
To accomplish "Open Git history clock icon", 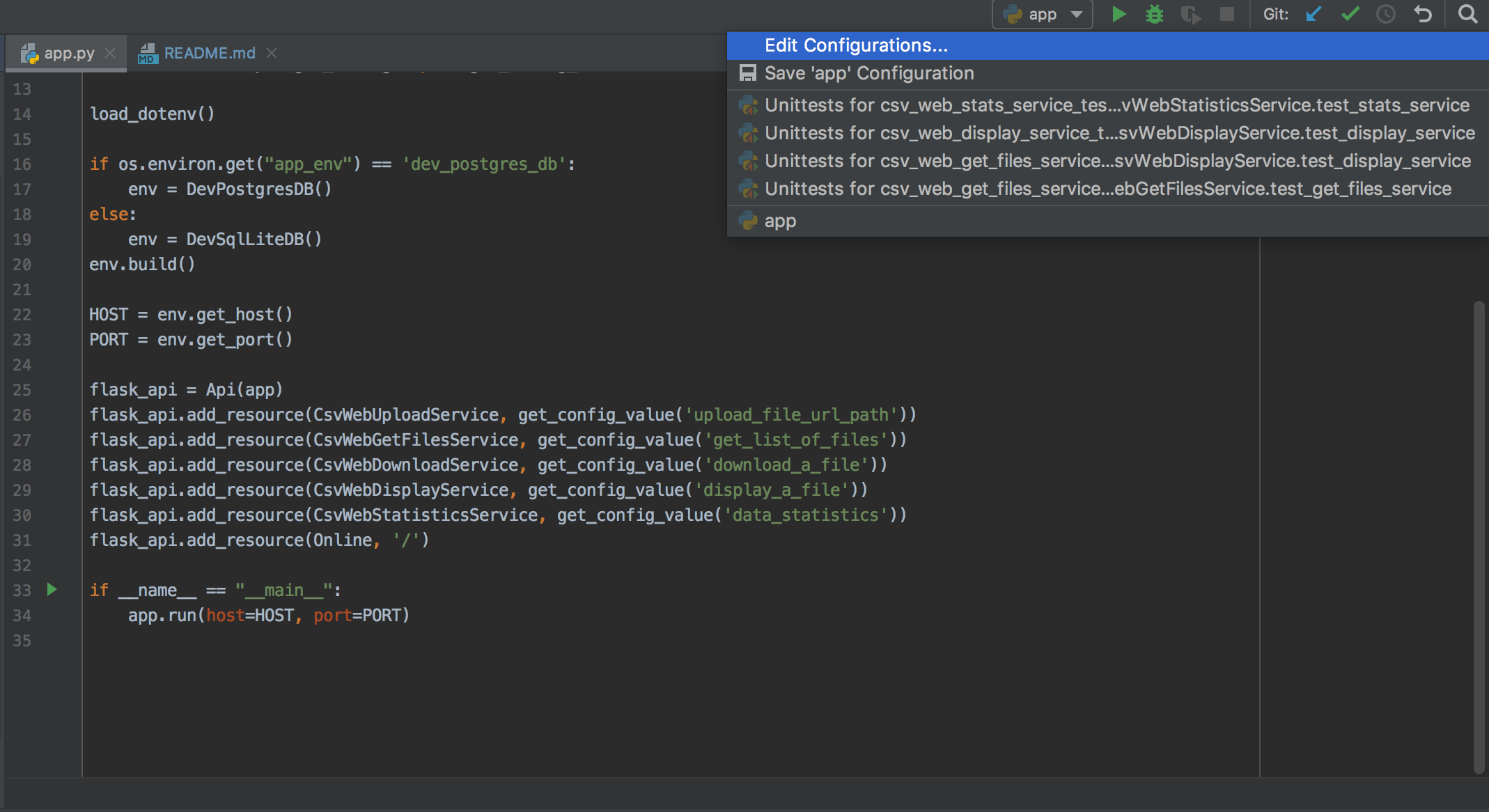I will click(1386, 14).
